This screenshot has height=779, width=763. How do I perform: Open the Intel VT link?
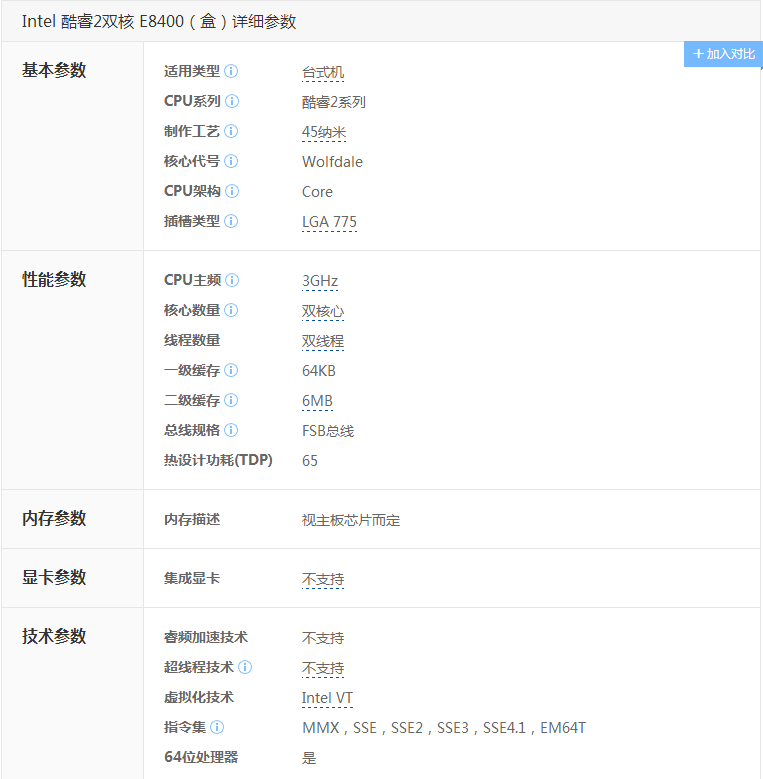pyautogui.click(x=327, y=698)
